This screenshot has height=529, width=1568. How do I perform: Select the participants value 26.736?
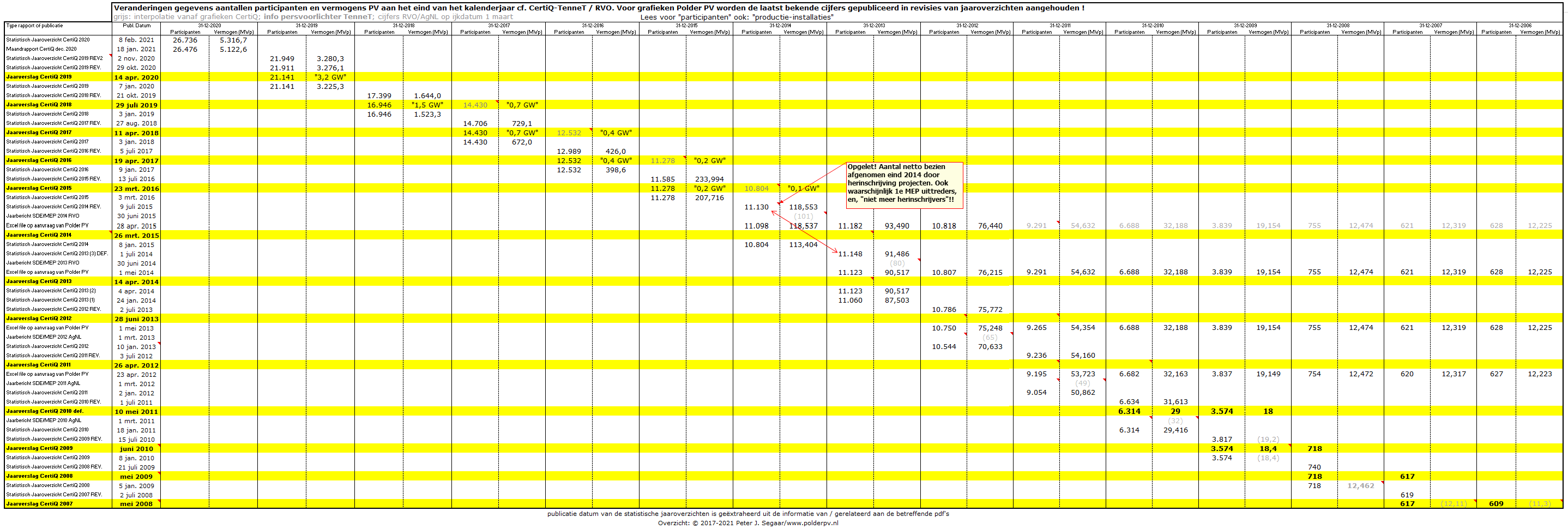click(185, 40)
